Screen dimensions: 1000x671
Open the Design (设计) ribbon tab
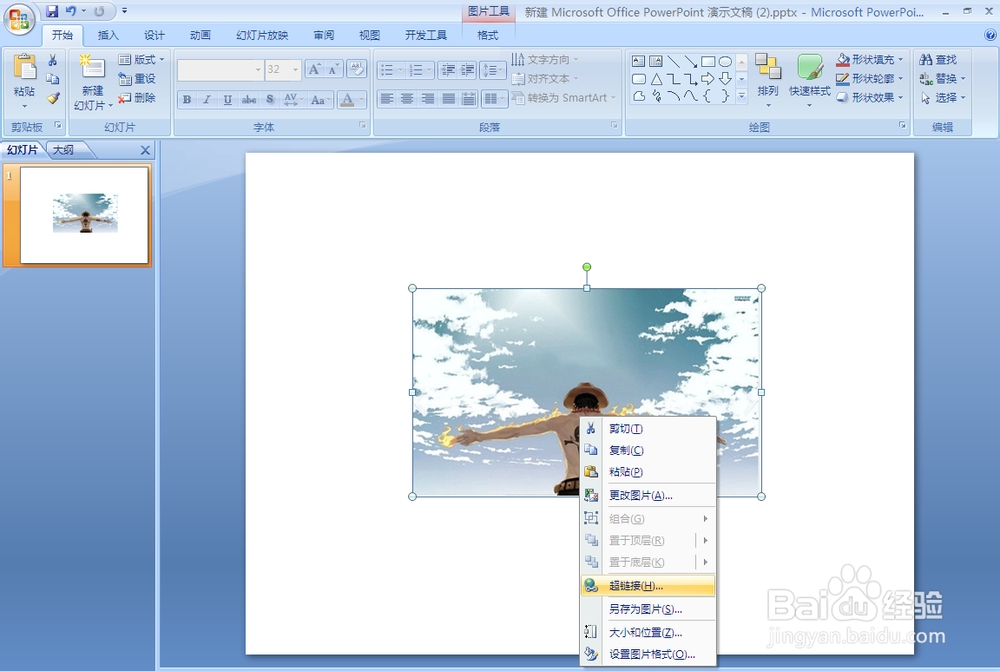coord(154,35)
